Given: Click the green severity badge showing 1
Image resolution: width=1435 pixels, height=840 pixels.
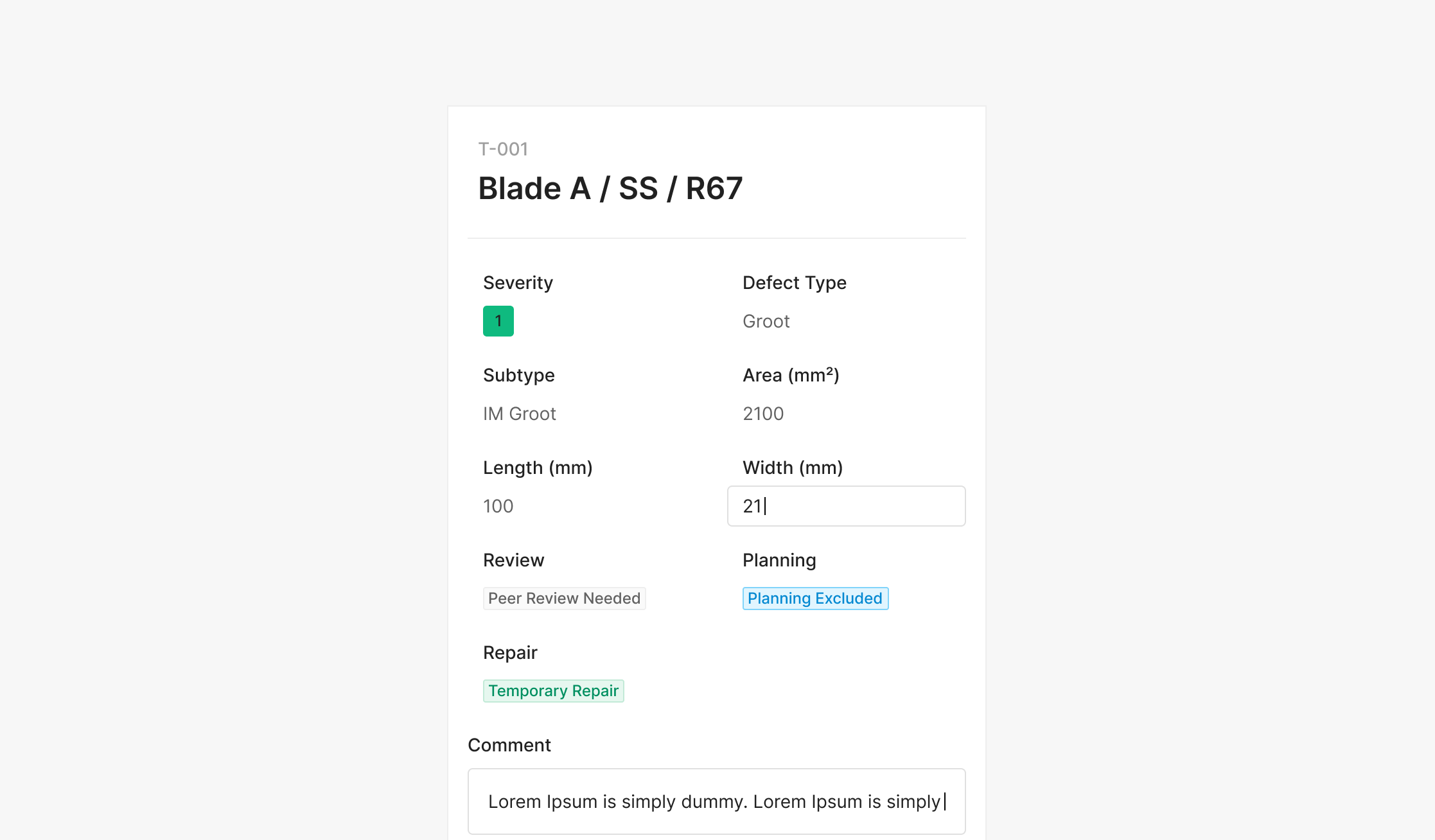Looking at the screenshot, I should 498,321.
